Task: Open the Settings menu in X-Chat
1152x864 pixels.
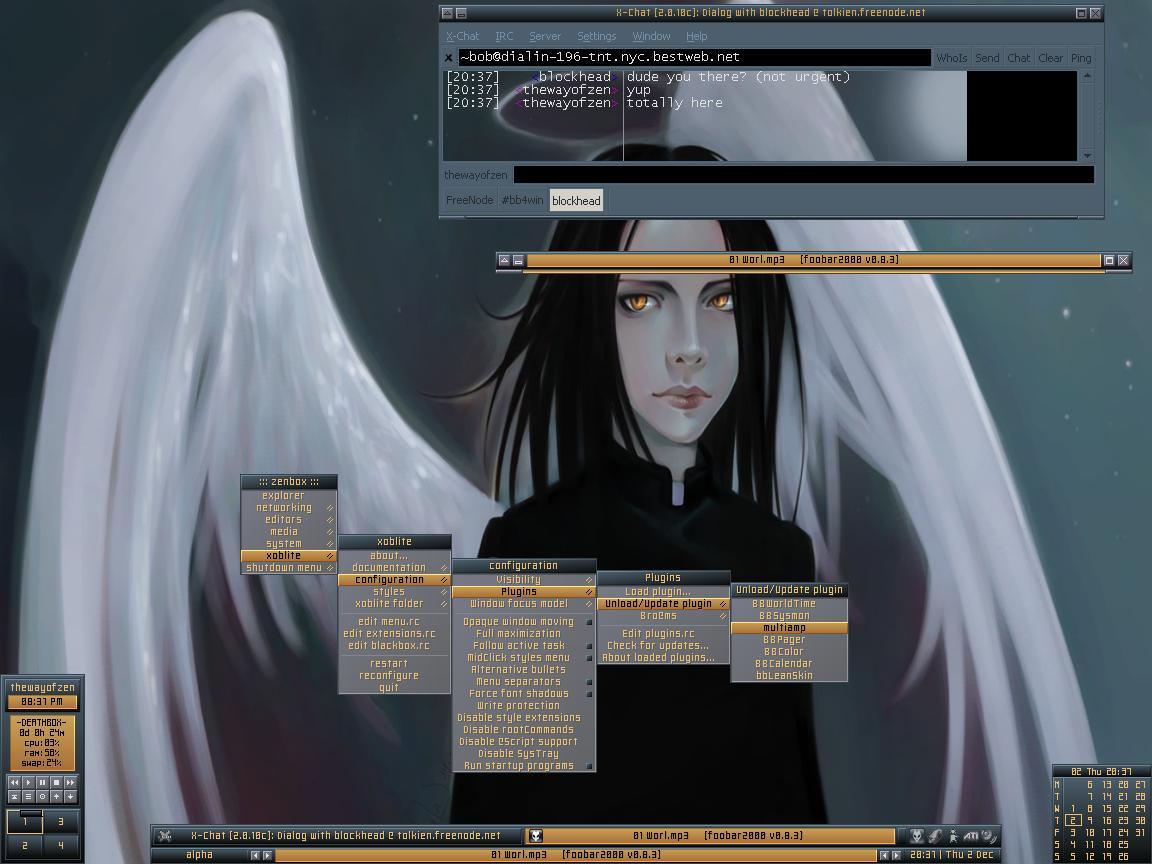Action: pyautogui.click(x=597, y=36)
